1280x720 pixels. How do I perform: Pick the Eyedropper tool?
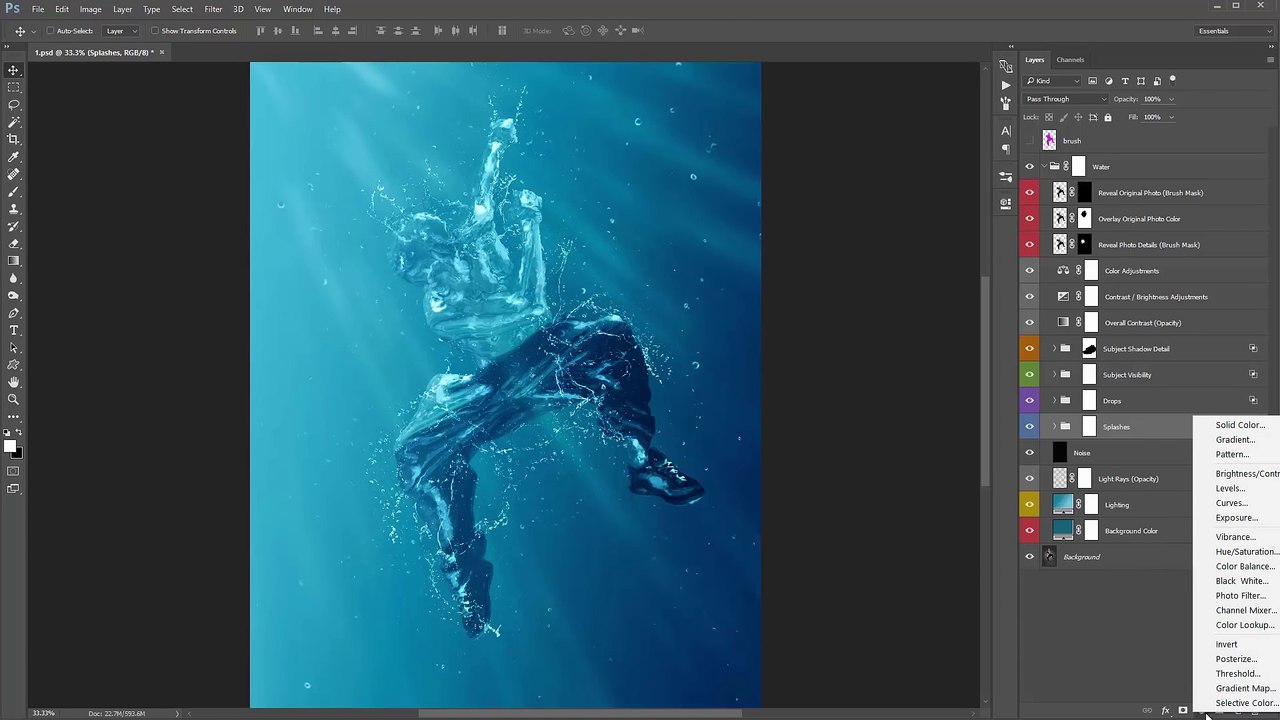[x=14, y=157]
